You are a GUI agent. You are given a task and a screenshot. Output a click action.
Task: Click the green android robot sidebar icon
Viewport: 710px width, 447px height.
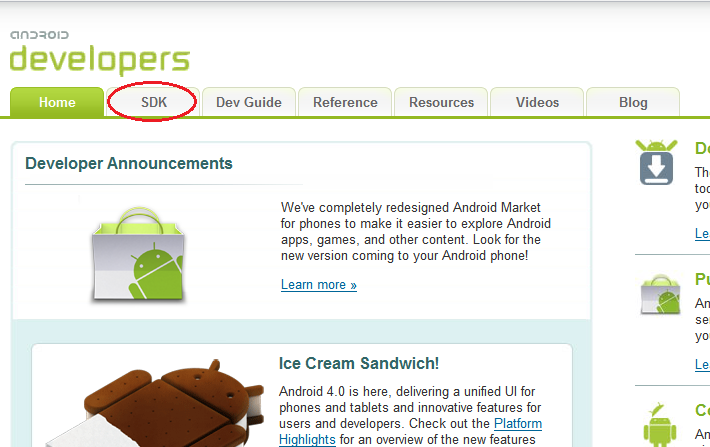click(660, 425)
